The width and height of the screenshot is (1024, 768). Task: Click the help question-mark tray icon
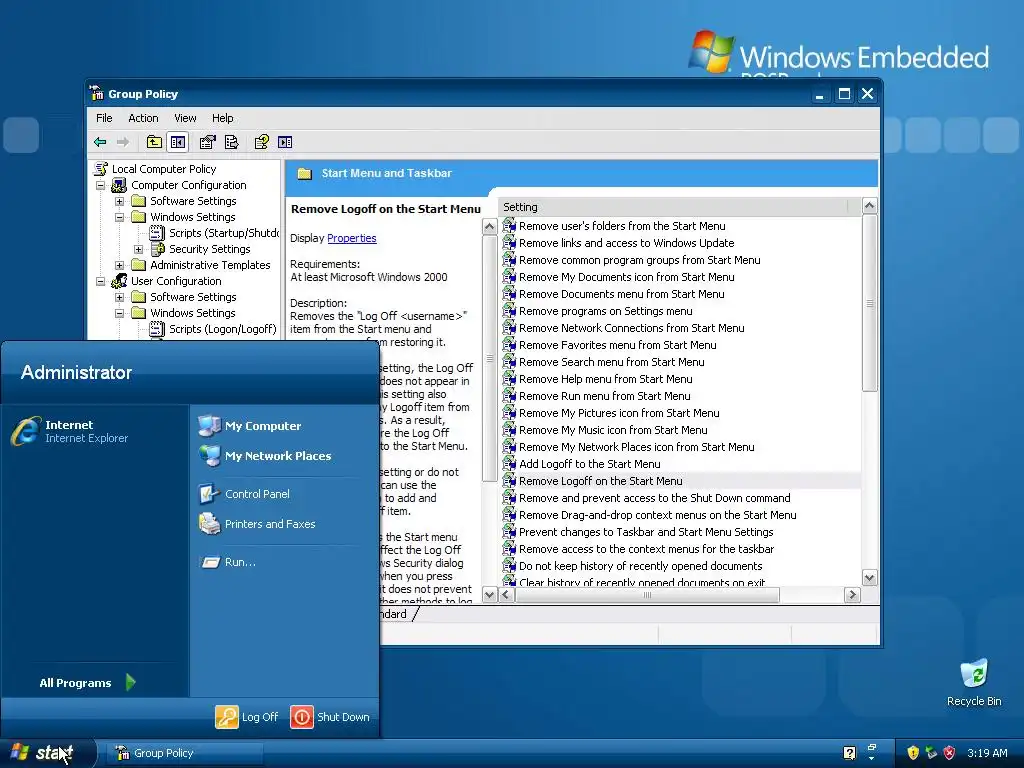[x=849, y=753]
